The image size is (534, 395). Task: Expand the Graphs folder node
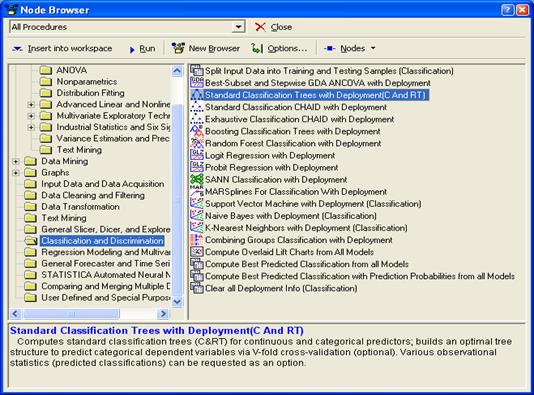click(x=16, y=173)
